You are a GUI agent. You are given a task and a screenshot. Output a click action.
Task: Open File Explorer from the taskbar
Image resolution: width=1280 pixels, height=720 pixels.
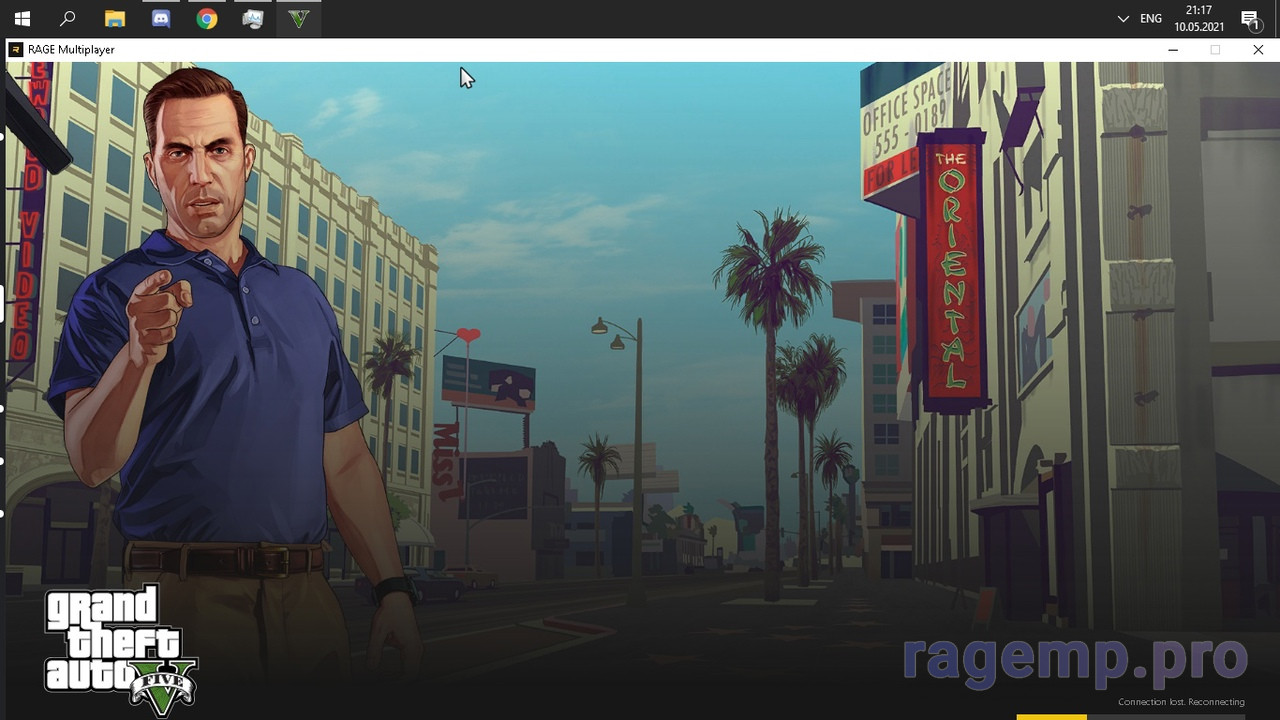tap(115, 18)
